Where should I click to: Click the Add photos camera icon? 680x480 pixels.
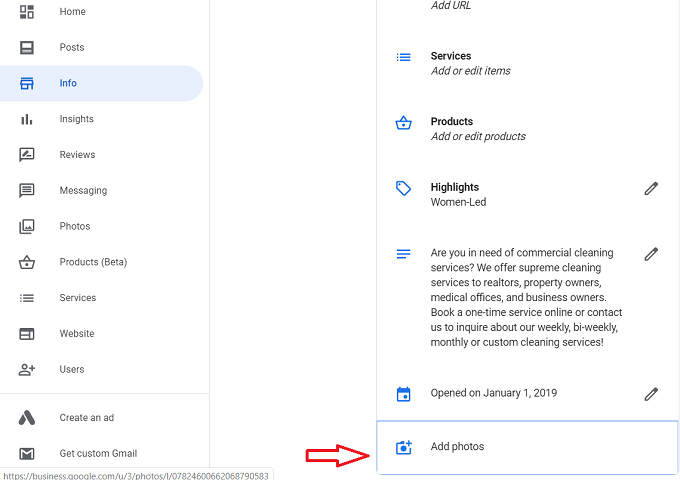404,447
